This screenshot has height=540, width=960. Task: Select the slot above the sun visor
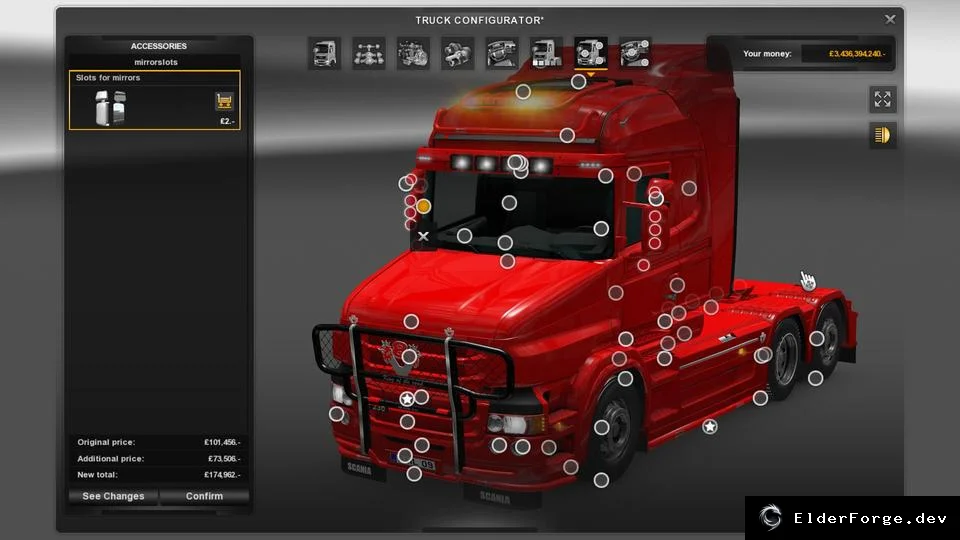pos(567,135)
